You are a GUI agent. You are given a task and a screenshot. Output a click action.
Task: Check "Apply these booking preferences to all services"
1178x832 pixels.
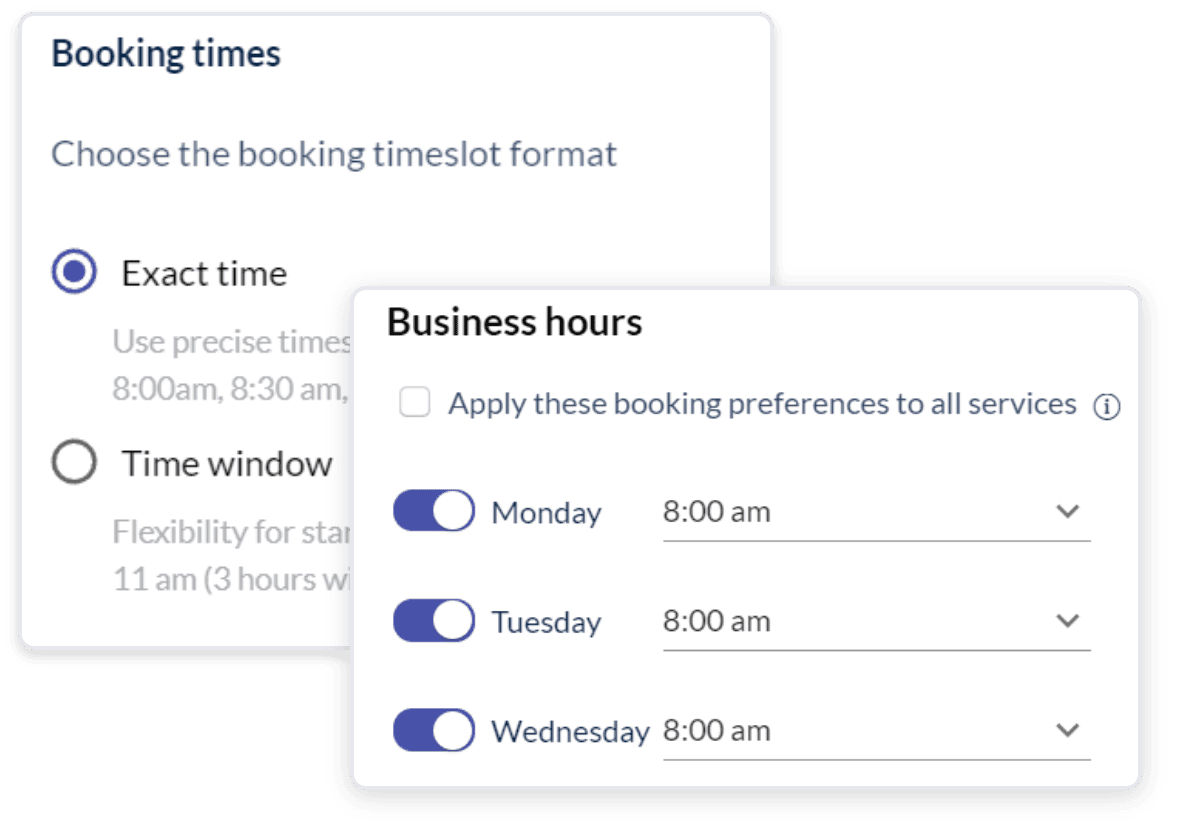[414, 403]
